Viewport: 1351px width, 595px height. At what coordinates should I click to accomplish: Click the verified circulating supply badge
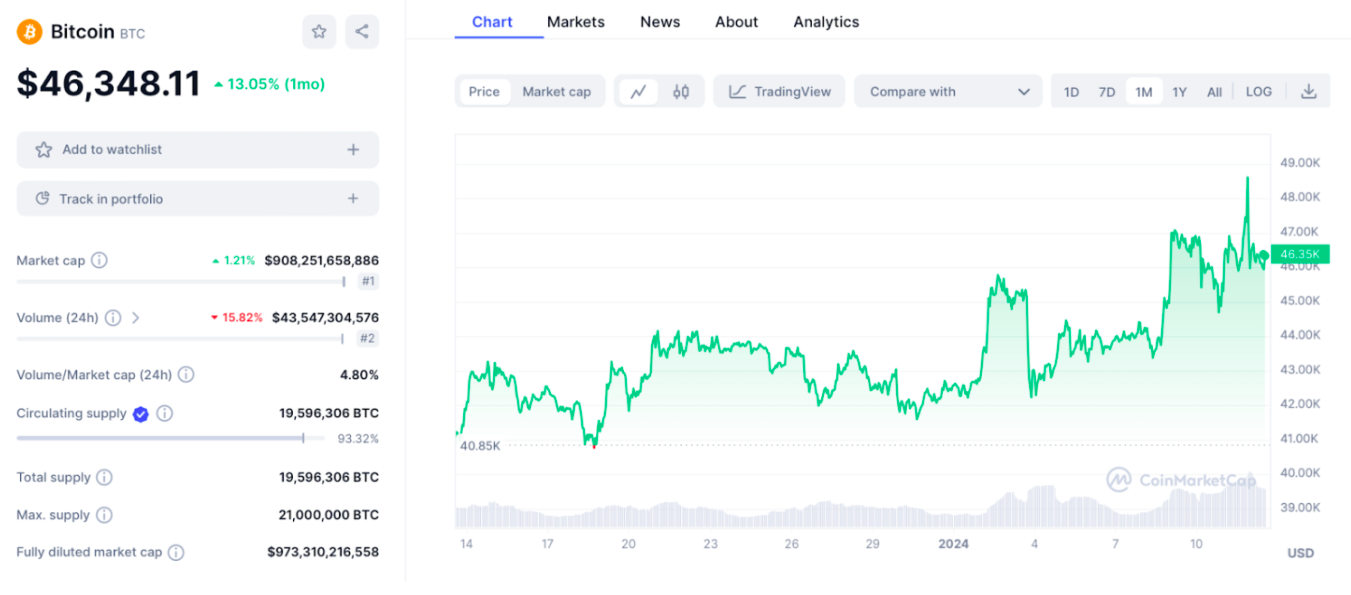(140, 413)
